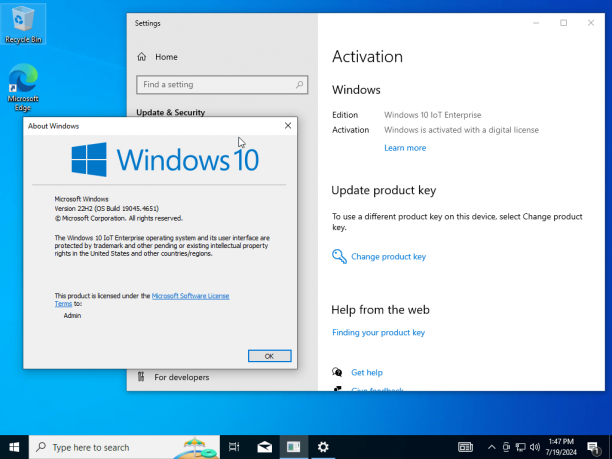Viewport: 612px width, 459px height.
Task: Click Learn more under Activation
Action: click(x=405, y=148)
